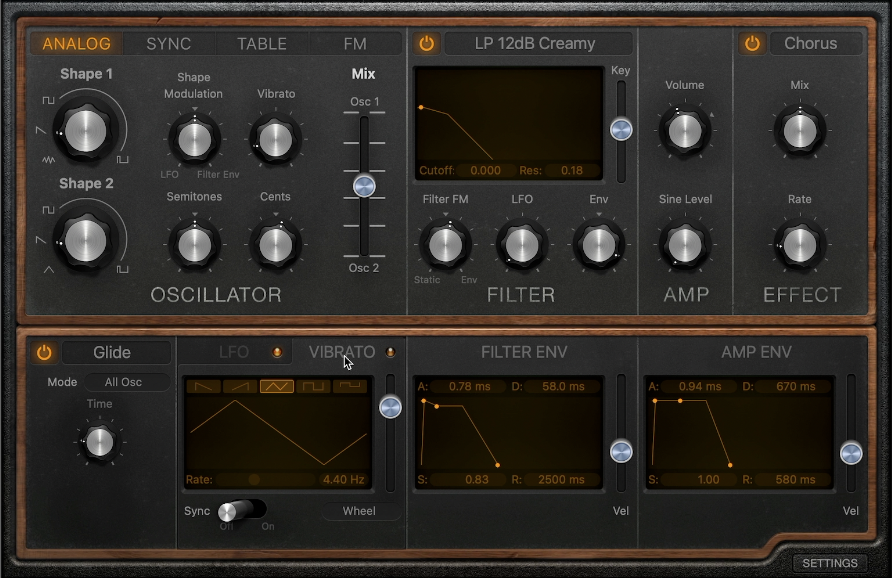Open the Settings panel
Viewport: 892px width, 578px height.
830,563
